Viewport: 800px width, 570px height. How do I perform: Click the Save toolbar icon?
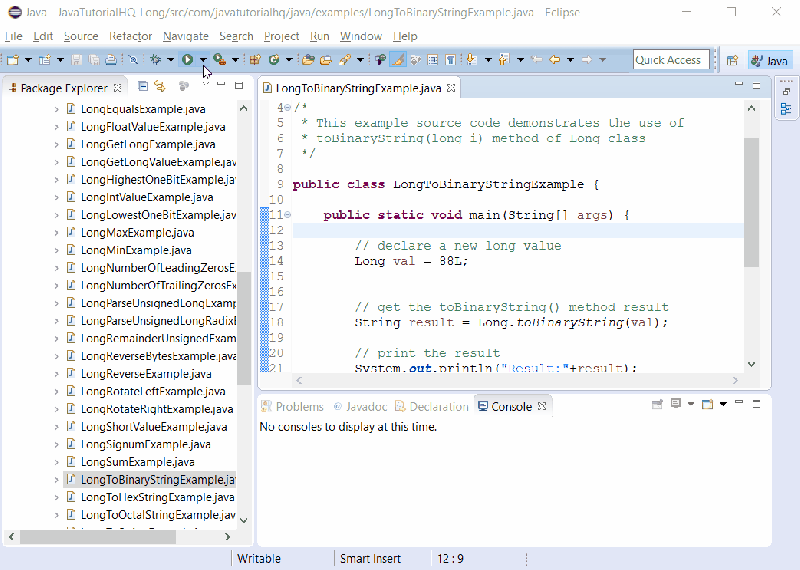click(x=77, y=60)
